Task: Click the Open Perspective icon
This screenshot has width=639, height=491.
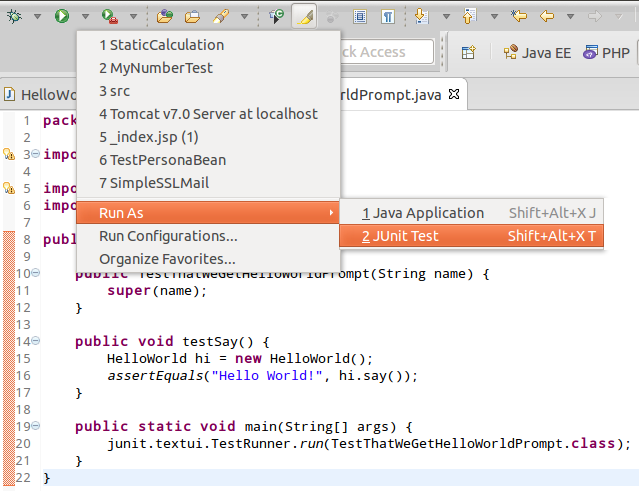Action: 468,52
